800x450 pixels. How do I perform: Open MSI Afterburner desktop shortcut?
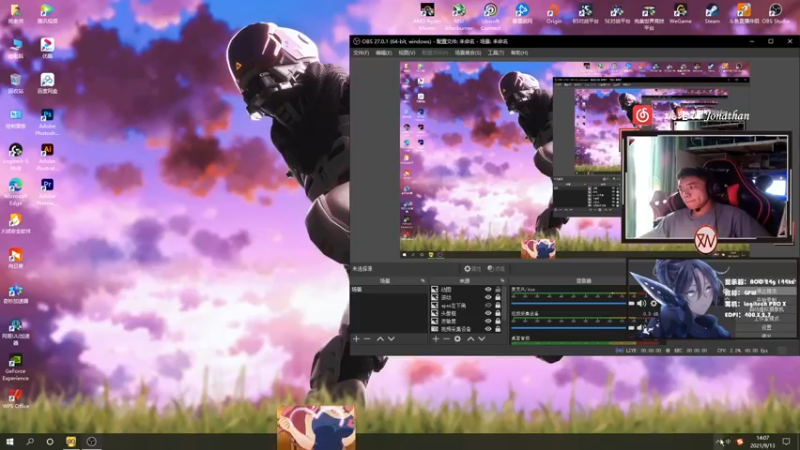coord(459,17)
